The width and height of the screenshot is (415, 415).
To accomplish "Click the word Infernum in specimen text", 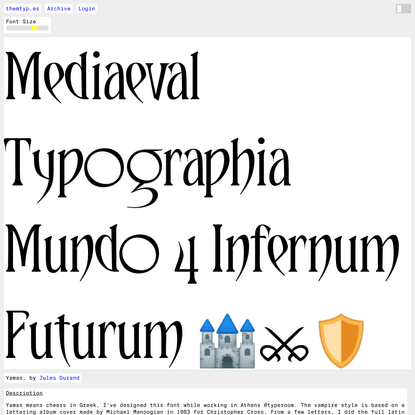I will point(306,252).
